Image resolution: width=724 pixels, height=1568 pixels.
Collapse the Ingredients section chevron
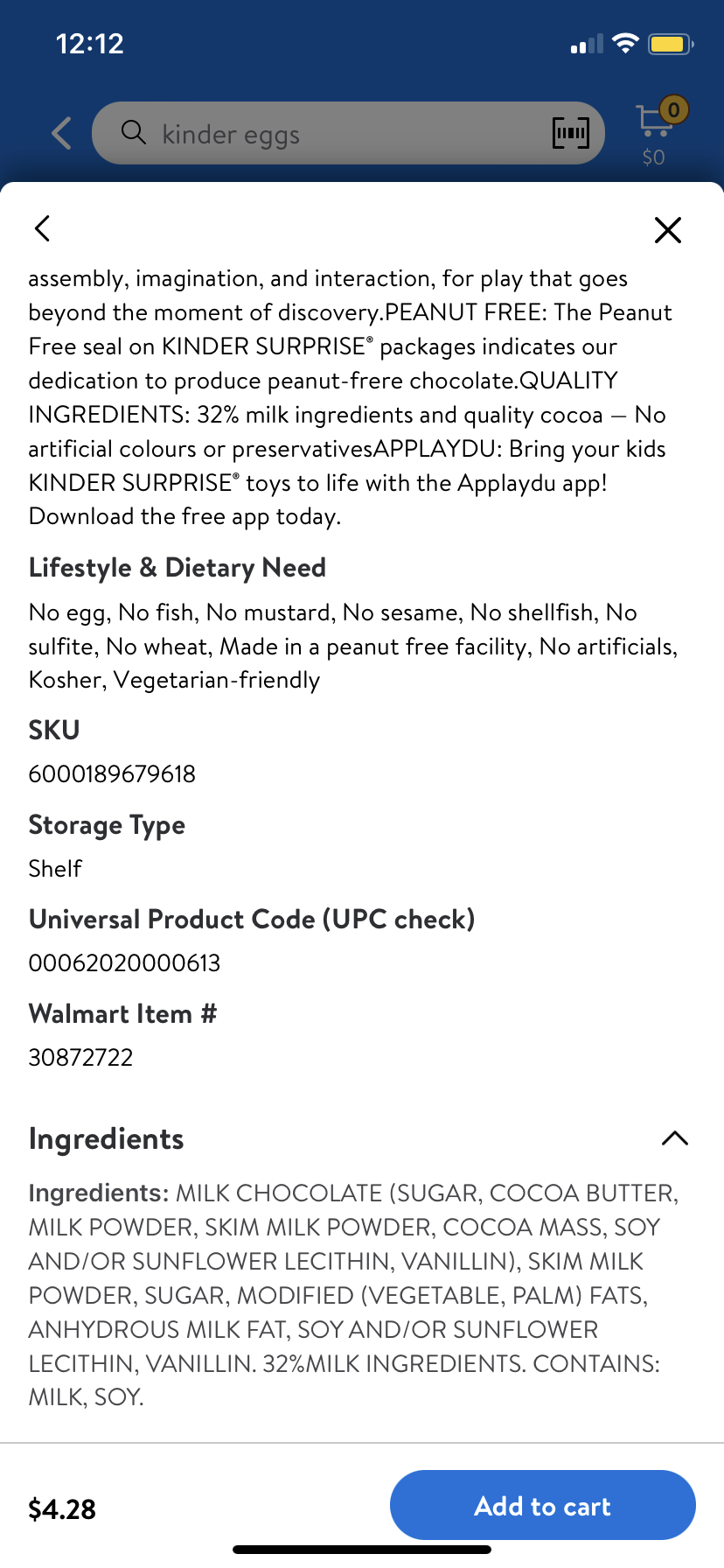click(675, 1138)
